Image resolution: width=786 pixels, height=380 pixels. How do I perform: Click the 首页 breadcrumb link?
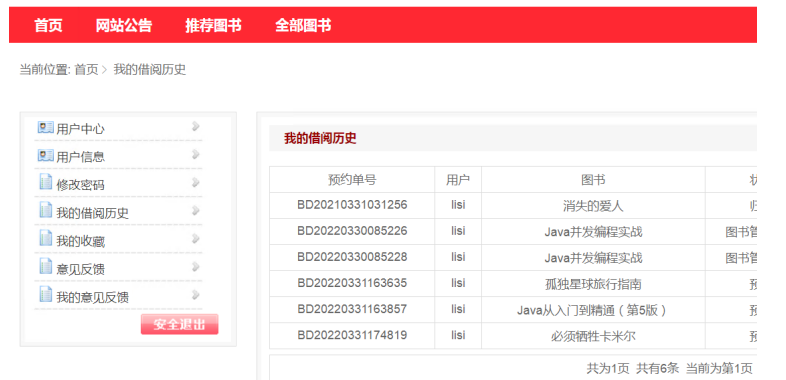[x=86, y=70]
